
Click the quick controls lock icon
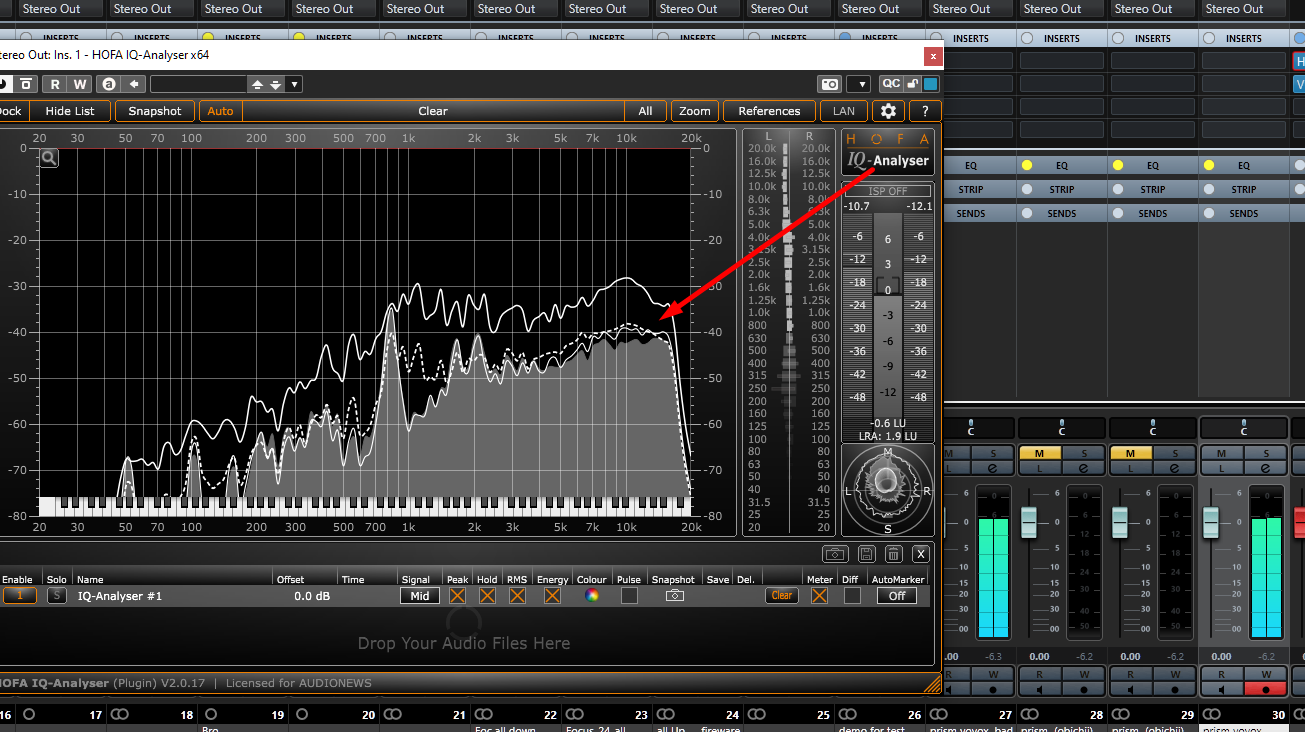(912, 84)
